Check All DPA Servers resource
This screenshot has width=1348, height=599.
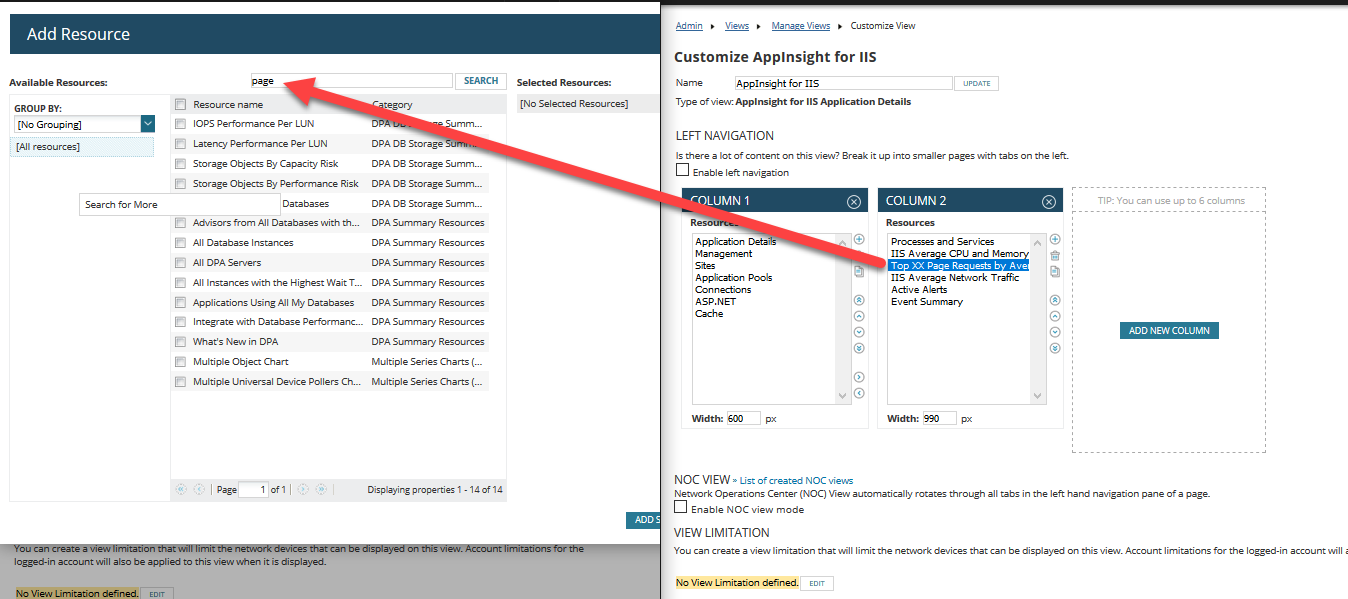[x=180, y=263]
